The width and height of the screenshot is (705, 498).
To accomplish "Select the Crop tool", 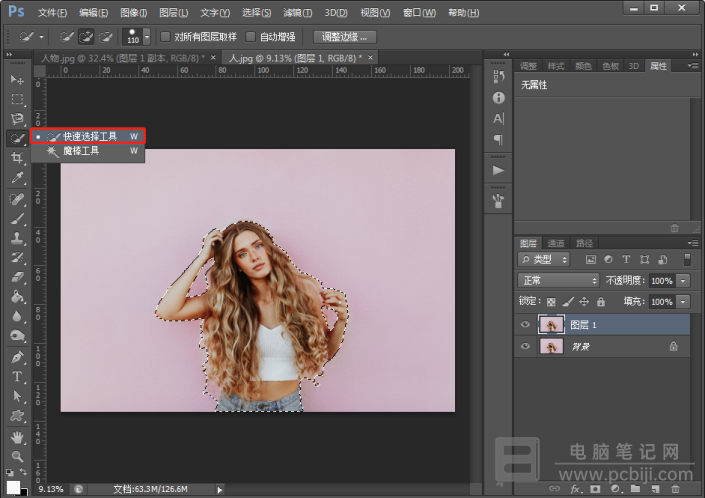I will [x=17, y=158].
